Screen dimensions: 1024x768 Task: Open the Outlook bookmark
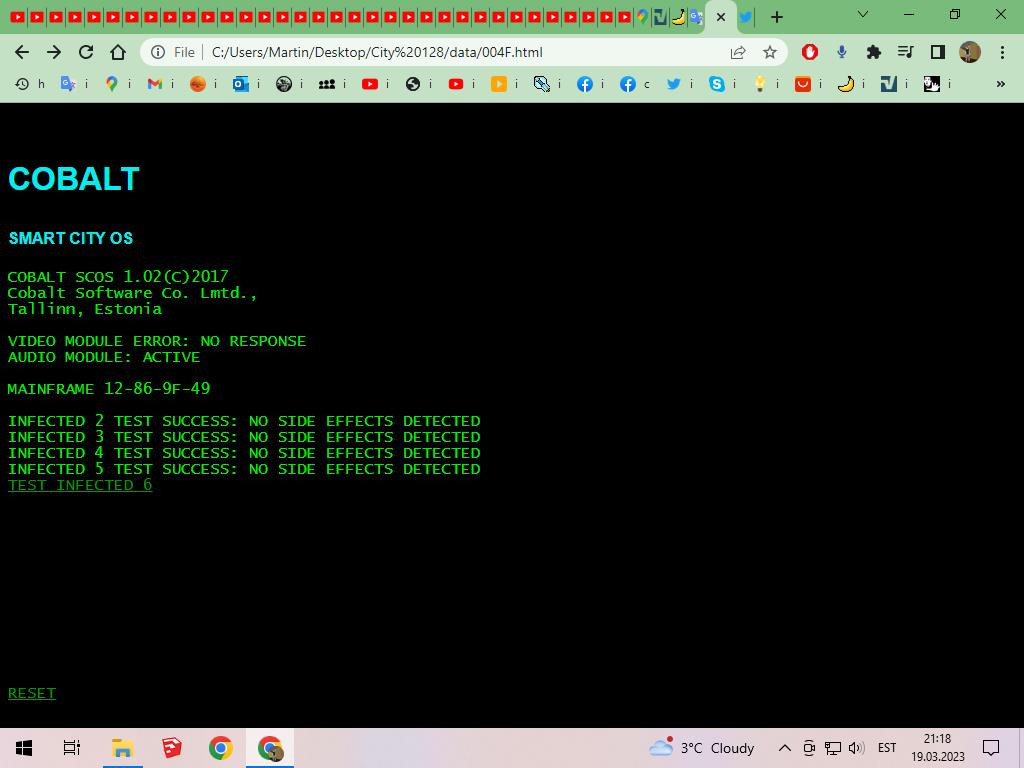click(241, 84)
